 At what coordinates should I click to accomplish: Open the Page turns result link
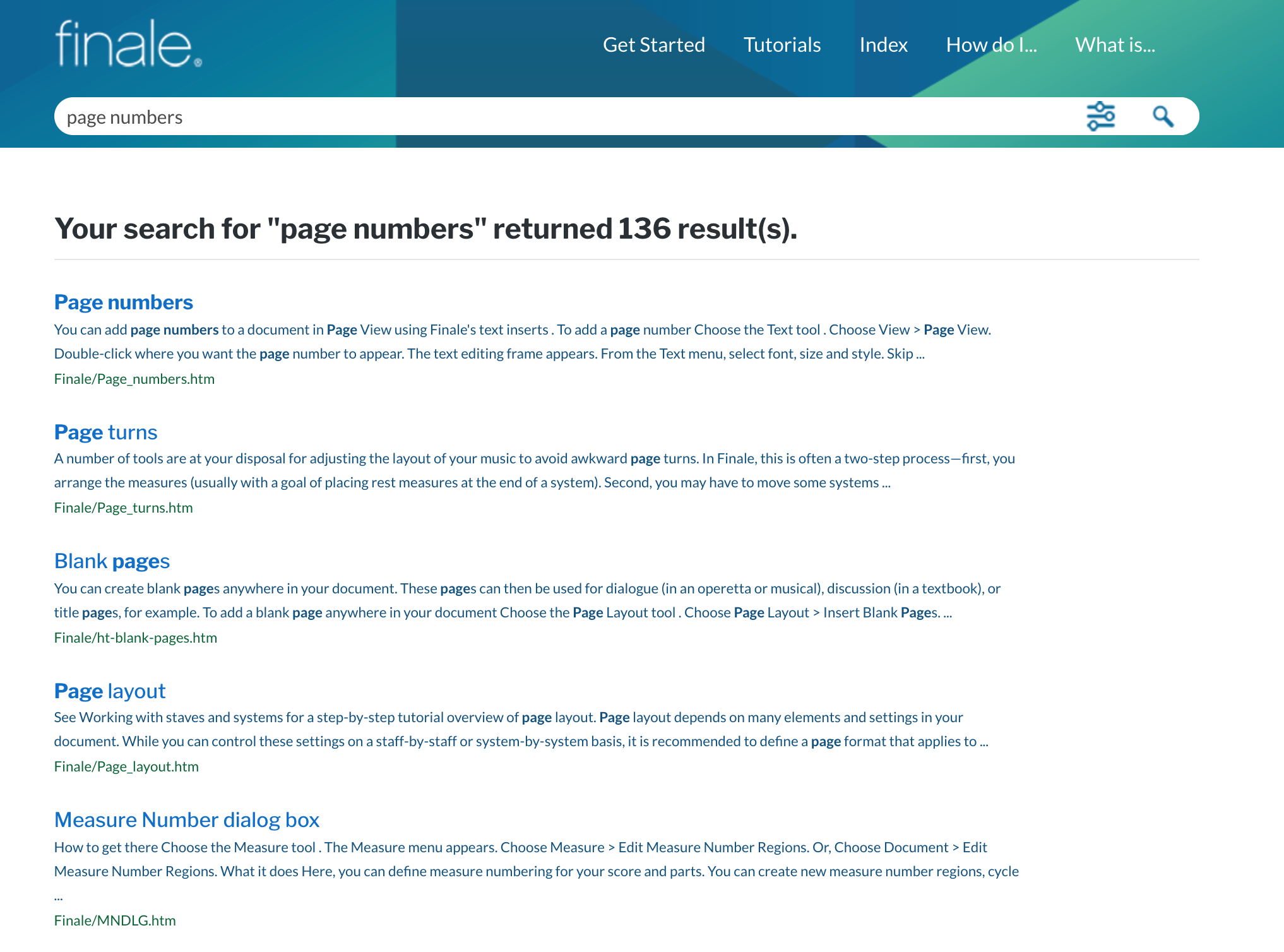pos(105,432)
